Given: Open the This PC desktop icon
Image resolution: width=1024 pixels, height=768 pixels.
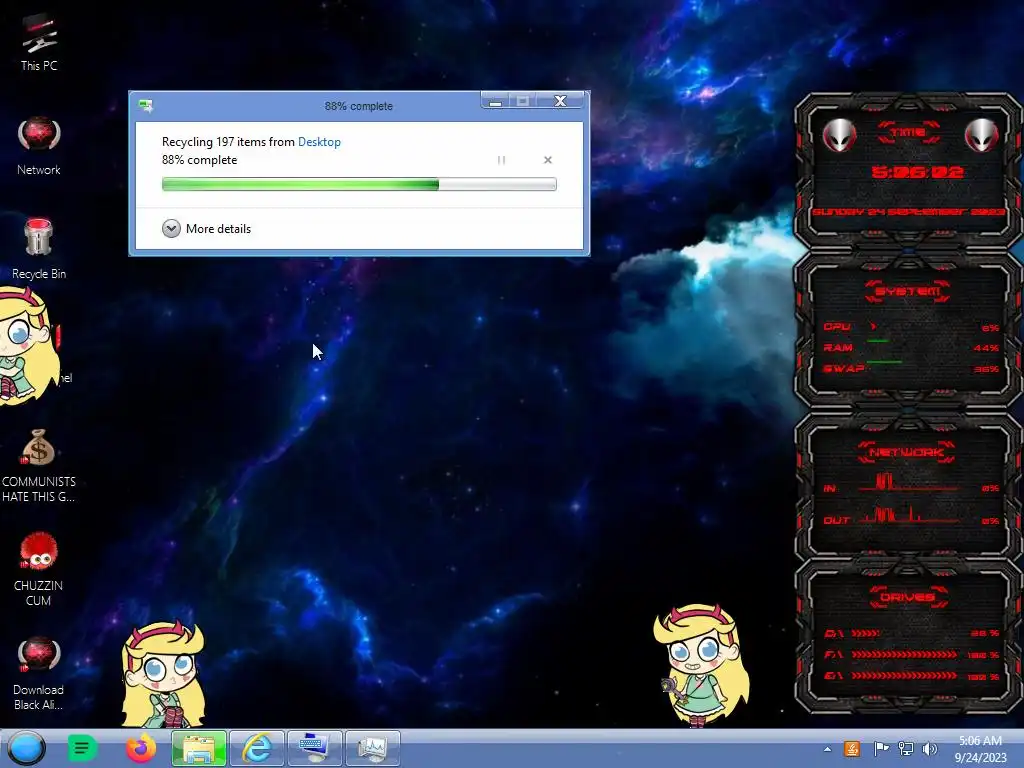Looking at the screenshot, I should coord(39,42).
